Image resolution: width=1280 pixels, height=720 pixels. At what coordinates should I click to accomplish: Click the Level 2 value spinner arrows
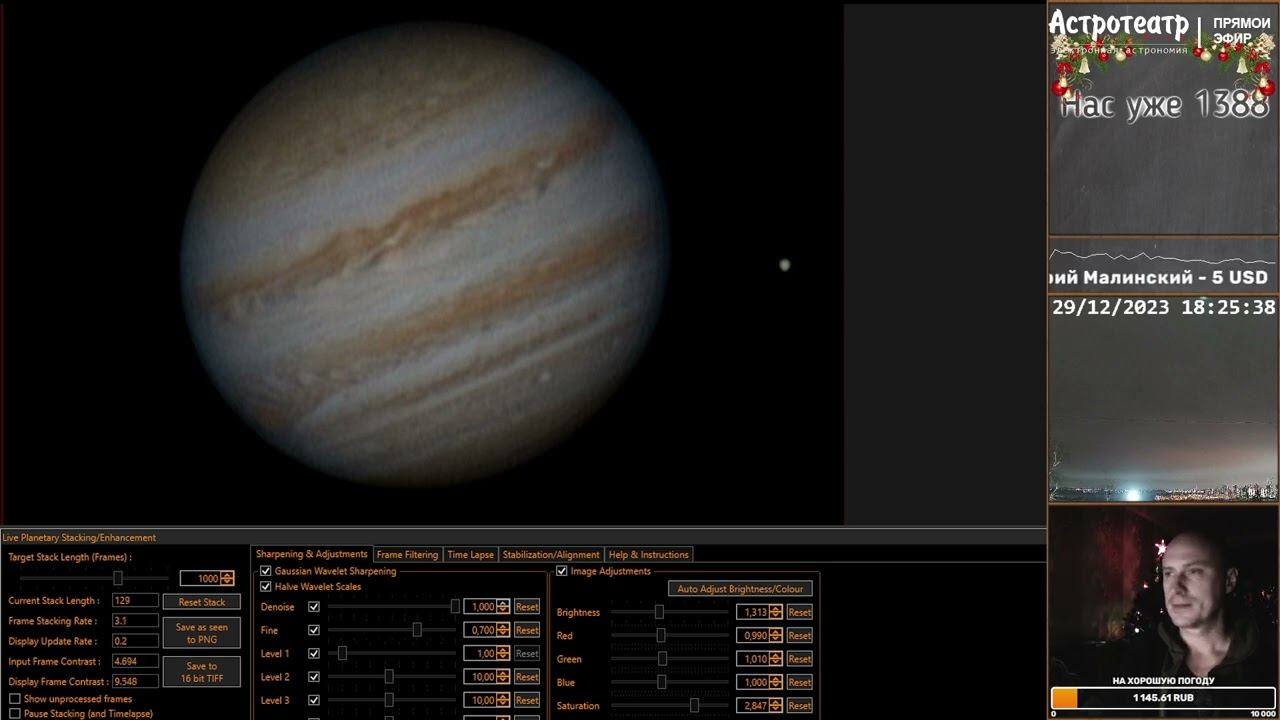(503, 677)
